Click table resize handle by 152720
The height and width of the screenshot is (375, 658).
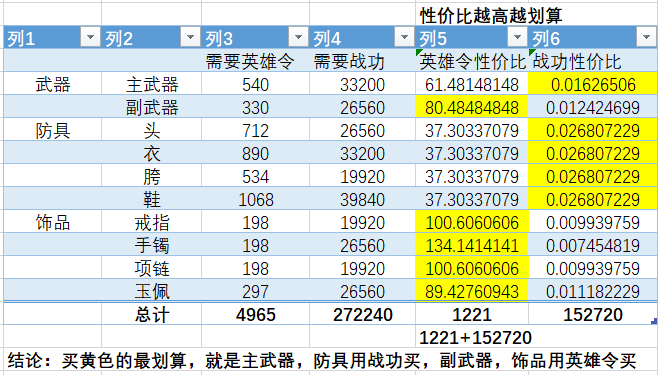click(653, 321)
